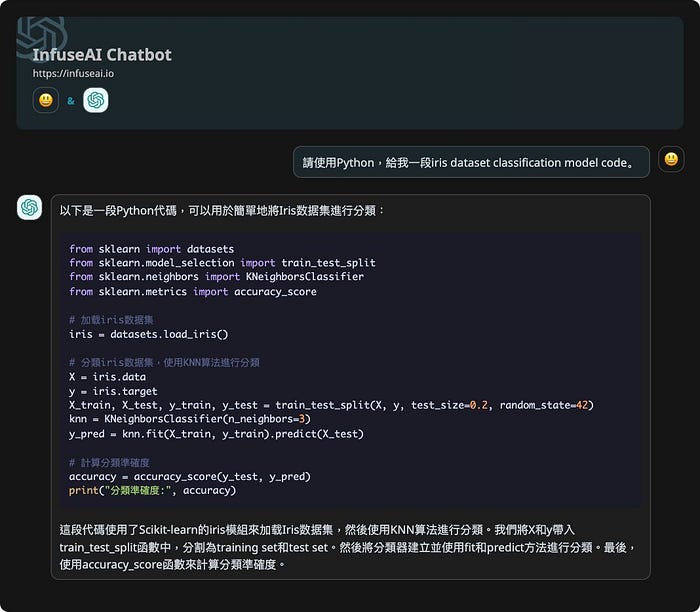This screenshot has height=612, width=700.
Task: Click comment '# 加載iris數据集'
Action: pyautogui.click(x=111, y=320)
